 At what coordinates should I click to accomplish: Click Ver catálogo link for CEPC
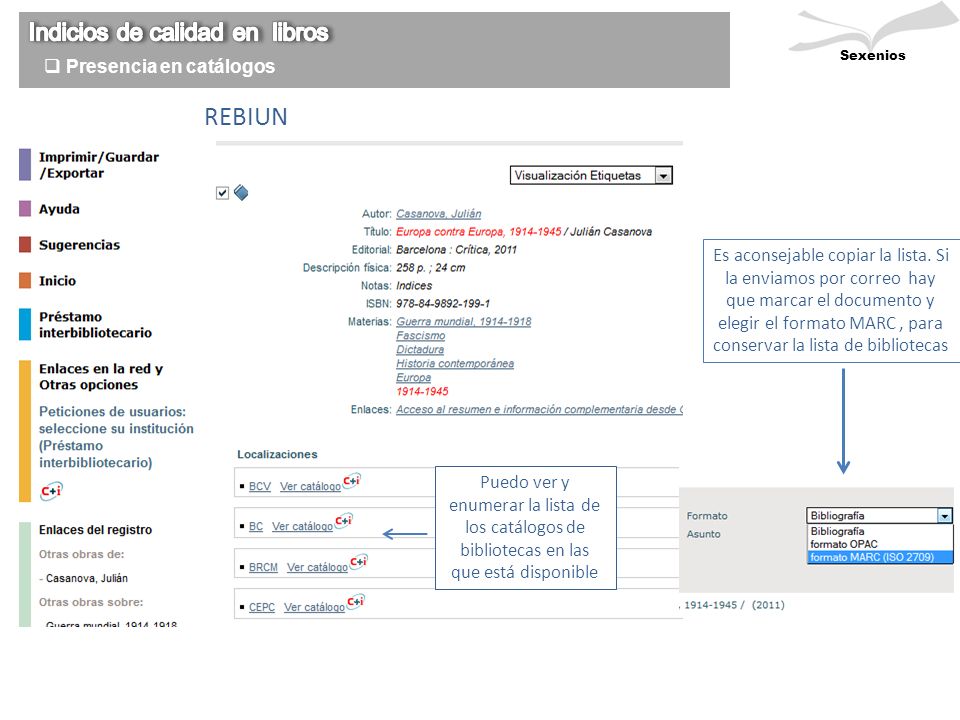coord(315,607)
